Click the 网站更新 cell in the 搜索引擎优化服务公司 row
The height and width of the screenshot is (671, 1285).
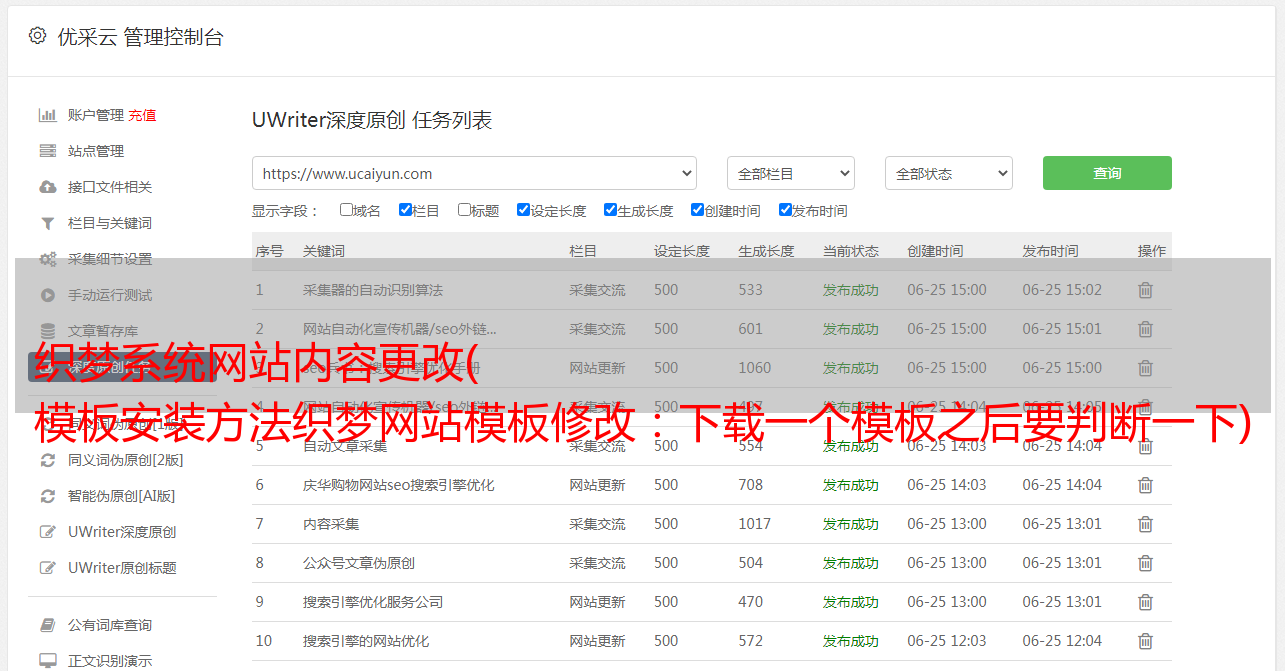pos(597,602)
